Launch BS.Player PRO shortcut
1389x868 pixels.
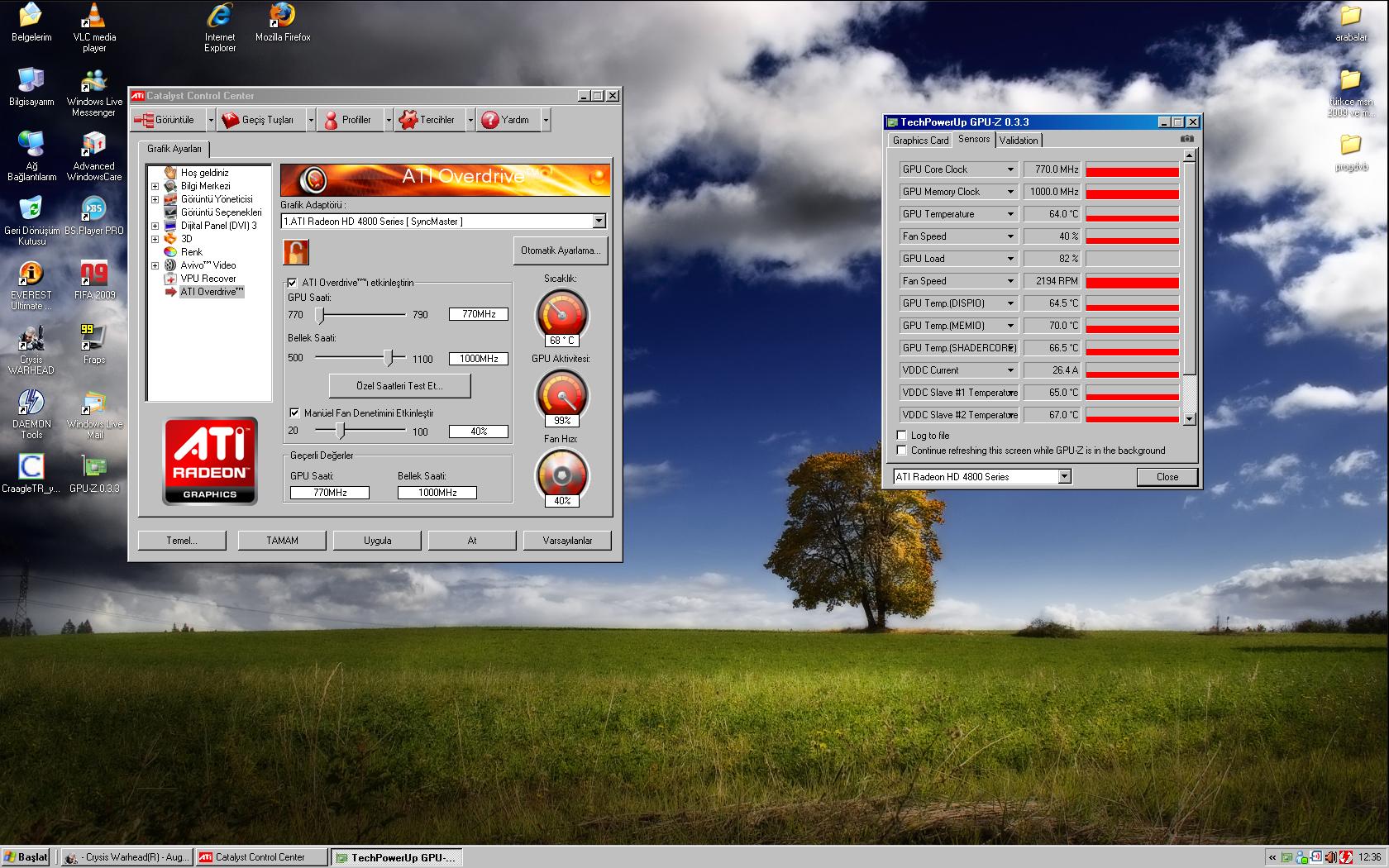coord(94,216)
